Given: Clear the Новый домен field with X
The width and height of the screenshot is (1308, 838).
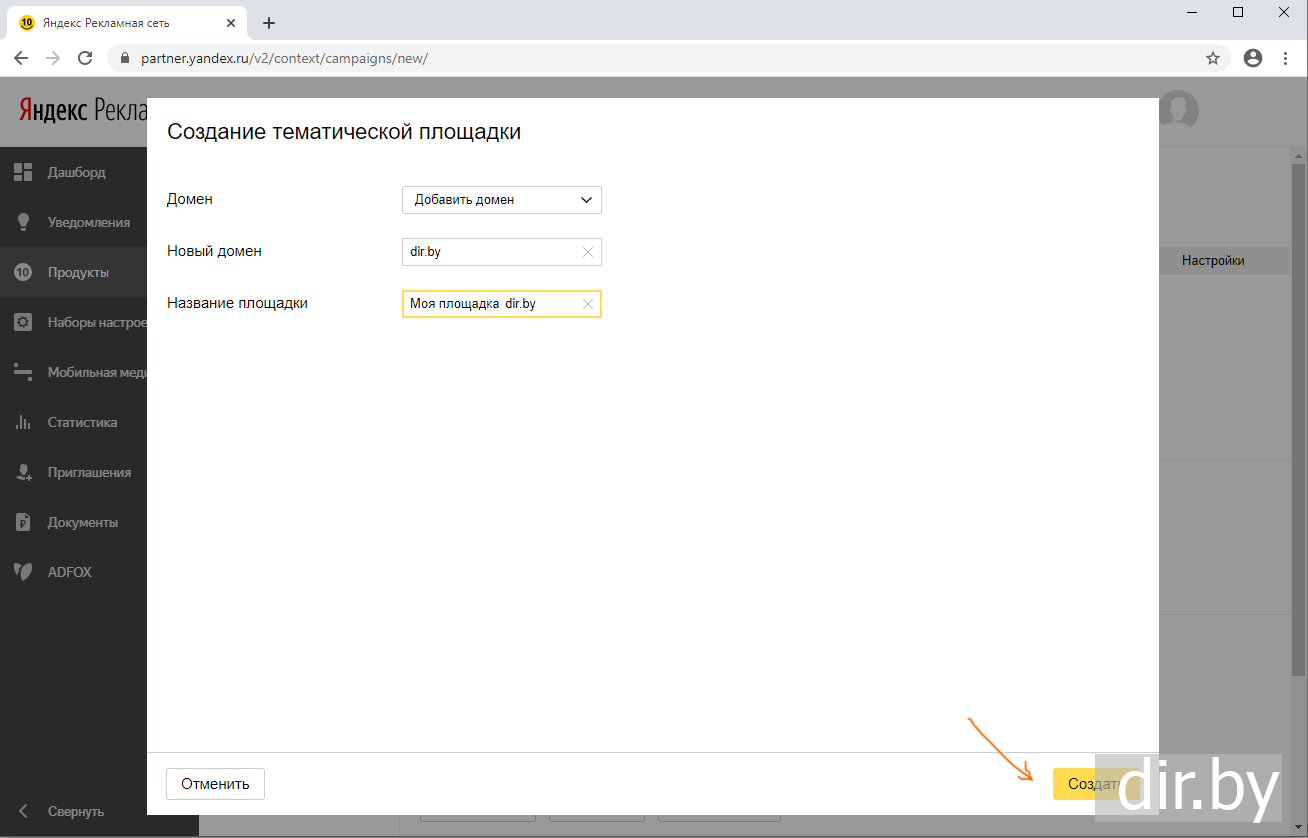Looking at the screenshot, I should pyautogui.click(x=588, y=252).
